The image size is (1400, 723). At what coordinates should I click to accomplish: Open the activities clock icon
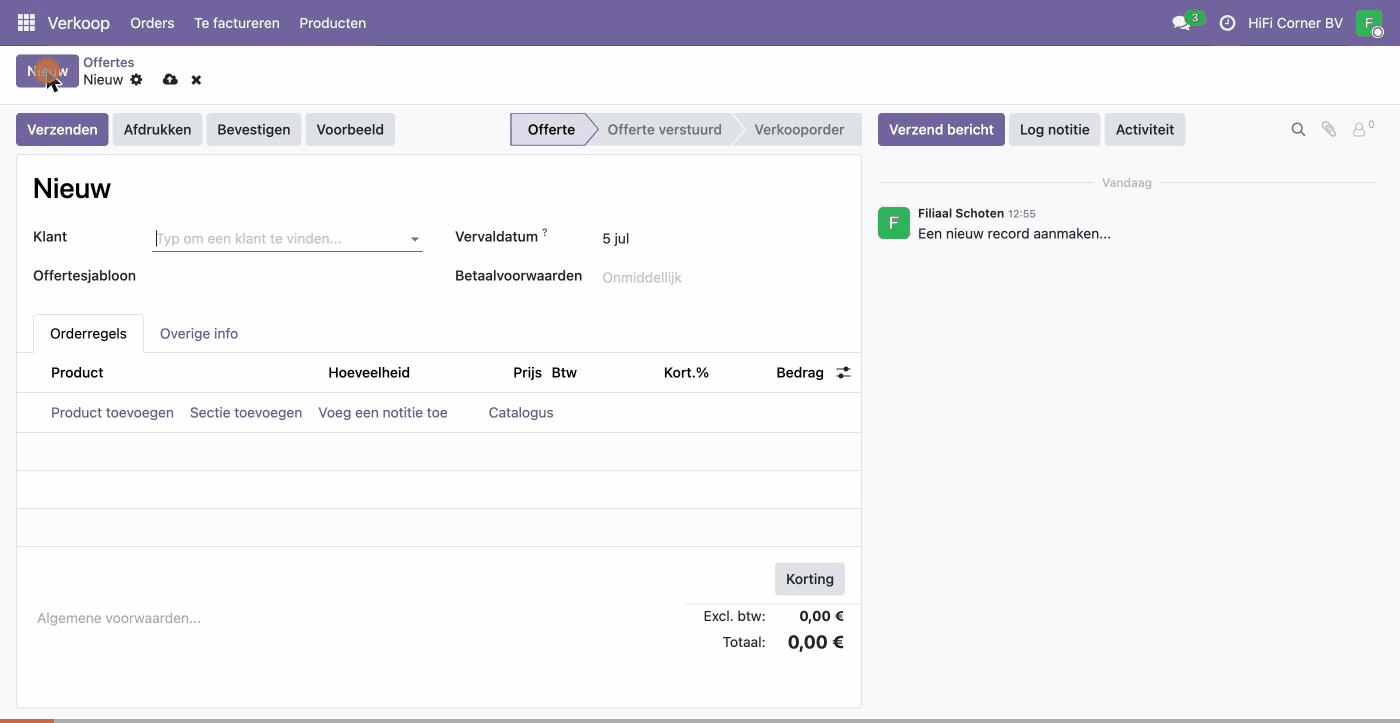(x=1227, y=22)
